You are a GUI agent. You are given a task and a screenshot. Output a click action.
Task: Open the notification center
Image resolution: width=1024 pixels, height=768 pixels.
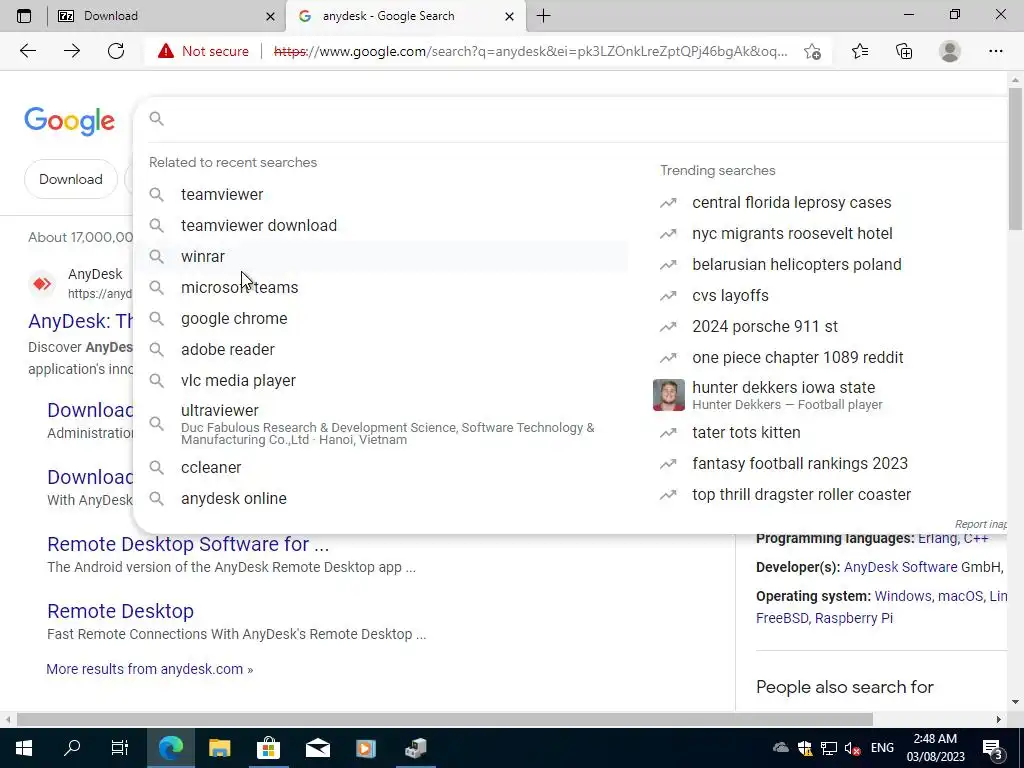(992, 748)
